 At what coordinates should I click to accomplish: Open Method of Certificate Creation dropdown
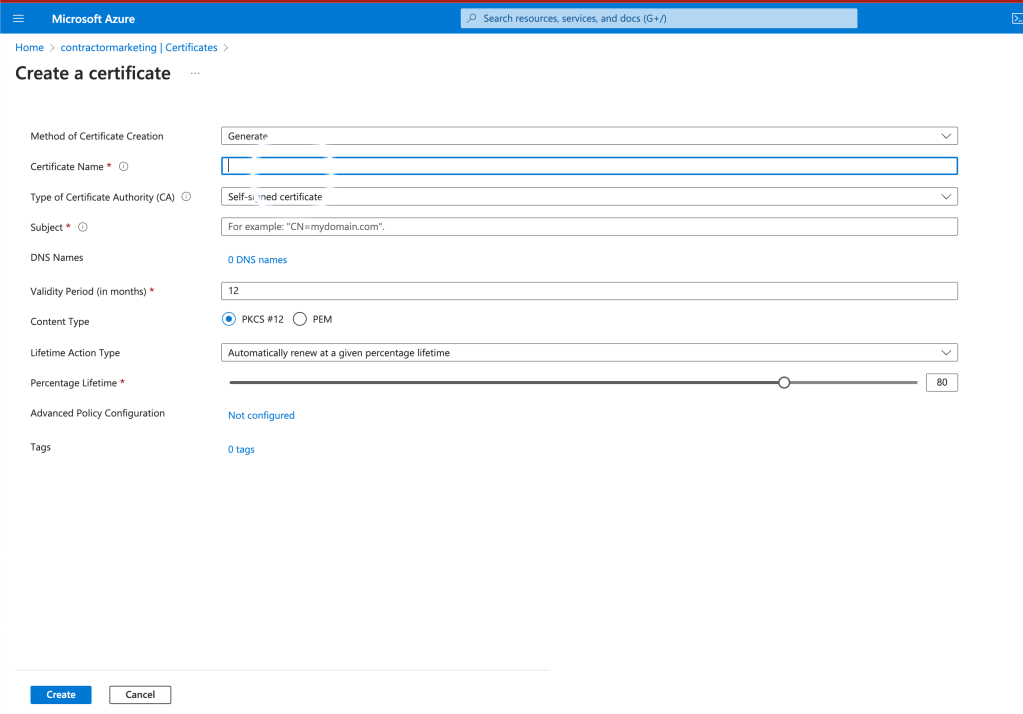click(589, 136)
